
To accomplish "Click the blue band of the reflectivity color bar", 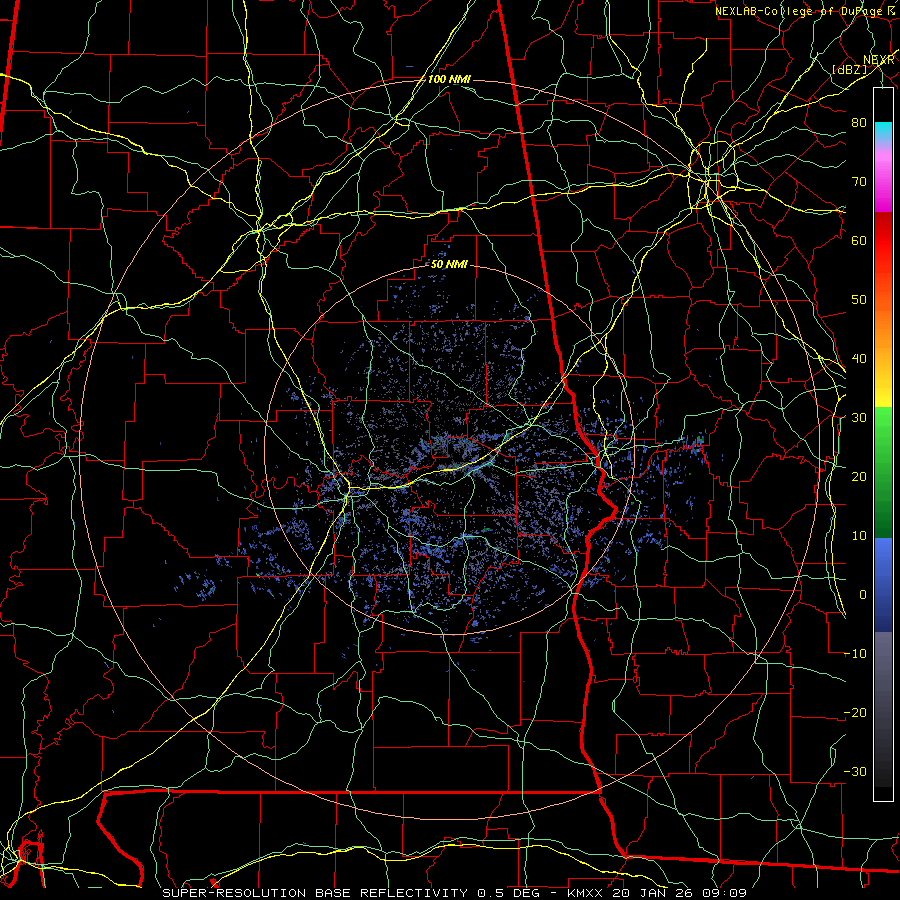I will coord(883,584).
